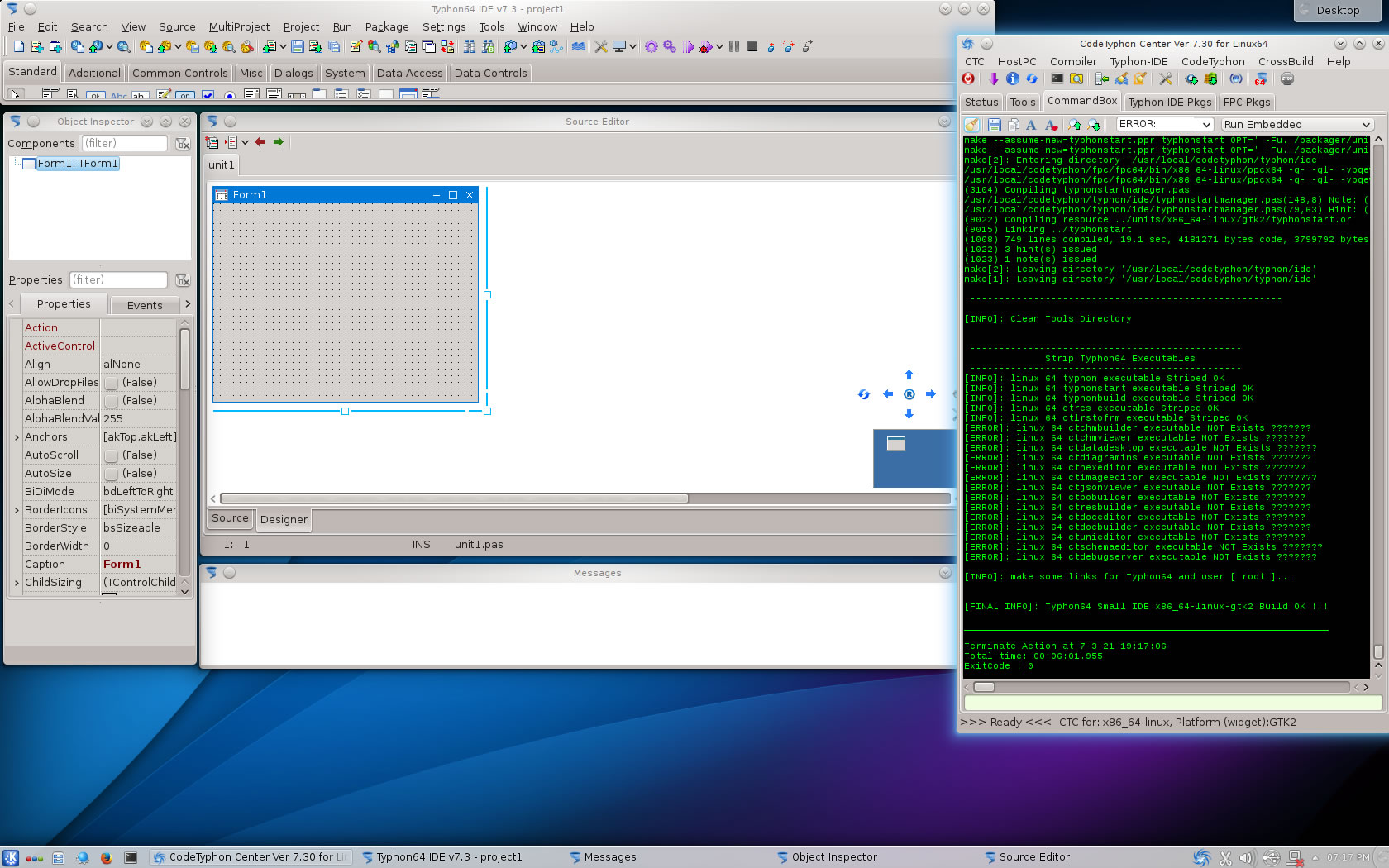
Task: Toggle the AlphaBlend checkbox
Action: (x=111, y=401)
